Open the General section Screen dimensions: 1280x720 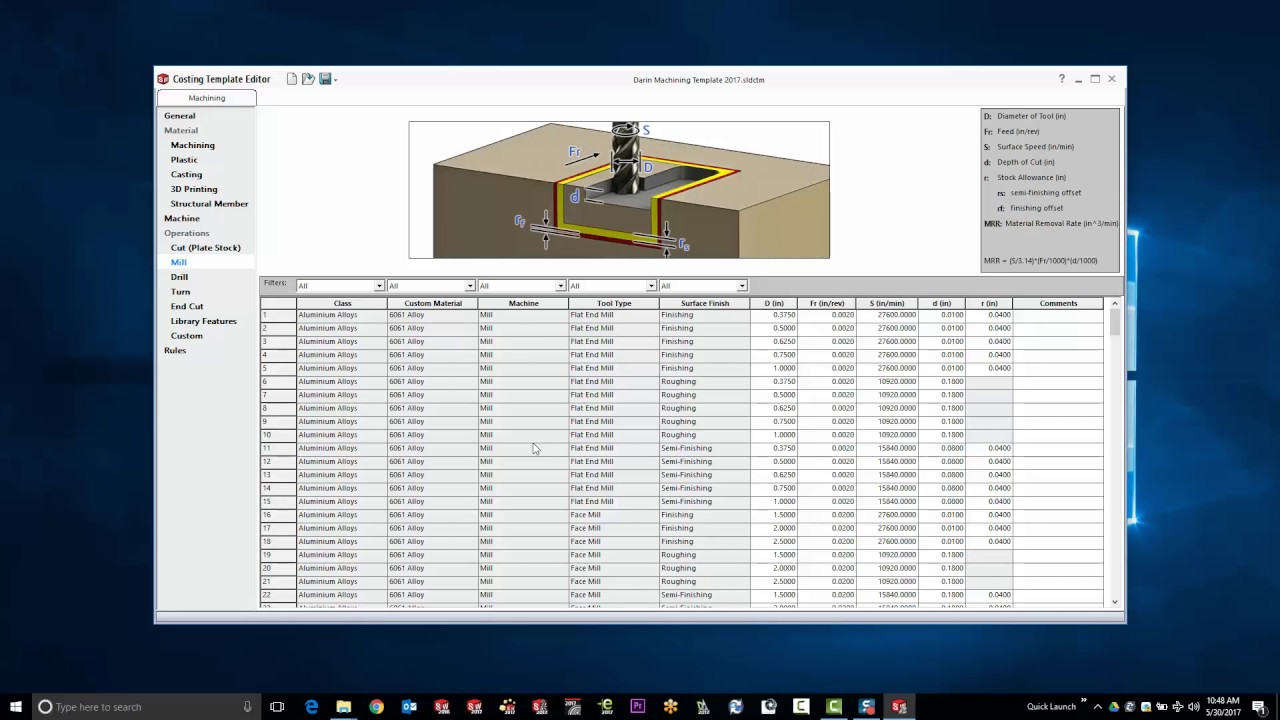click(x=180, y=116)
